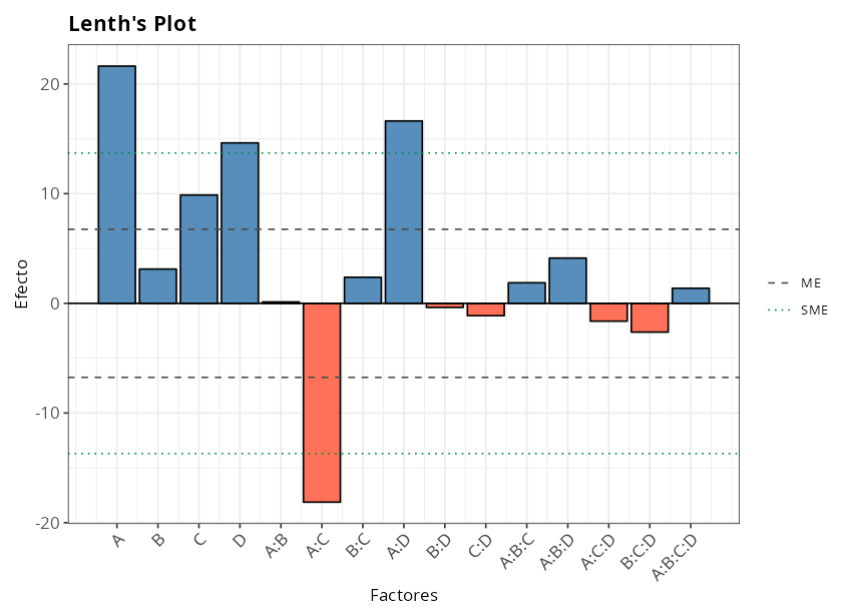
Task: Click the Efecto y-axis label
Action: pyautogui.click(x=22, y=284)
